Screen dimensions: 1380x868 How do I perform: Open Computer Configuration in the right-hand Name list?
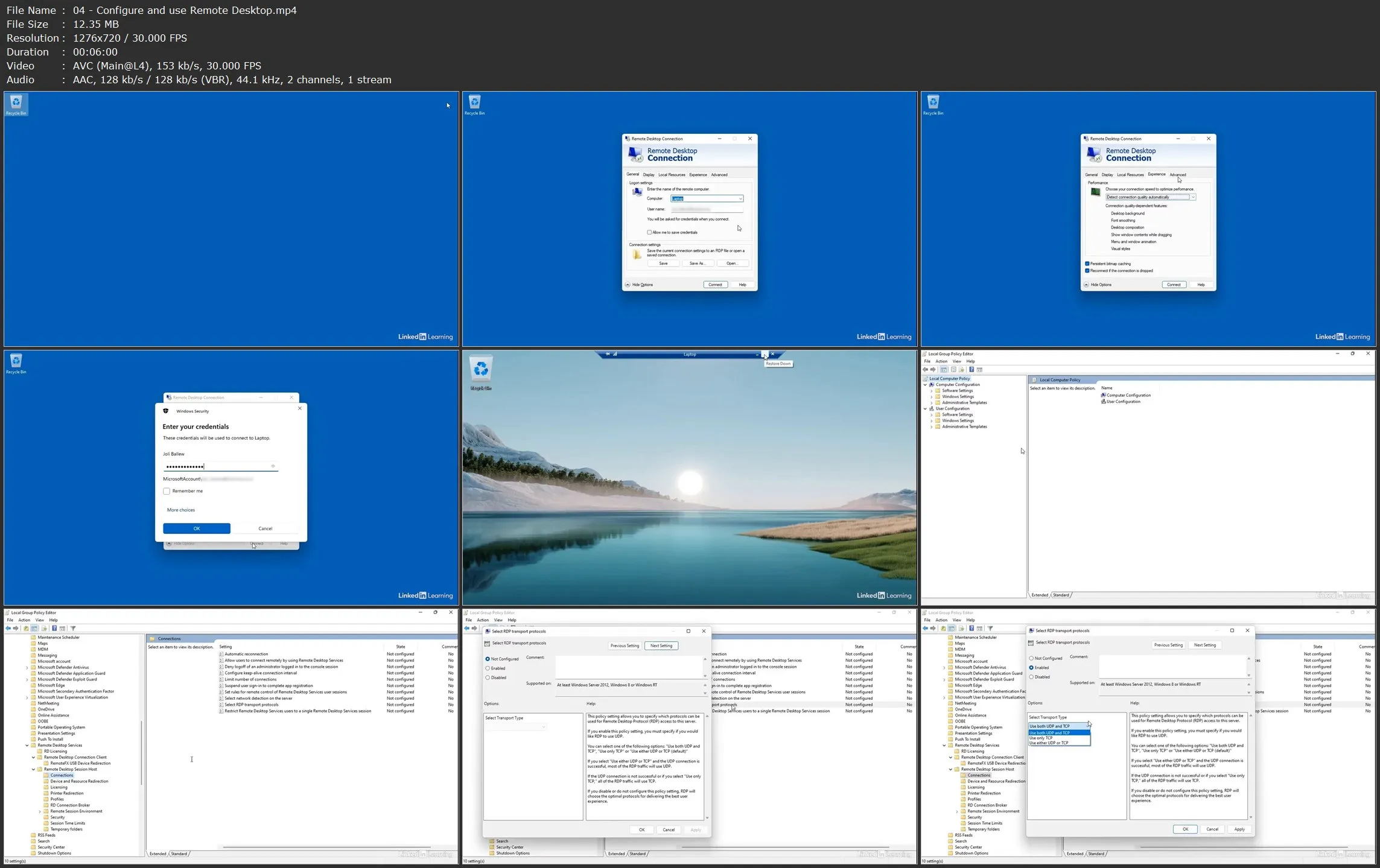pos(1128,396)
